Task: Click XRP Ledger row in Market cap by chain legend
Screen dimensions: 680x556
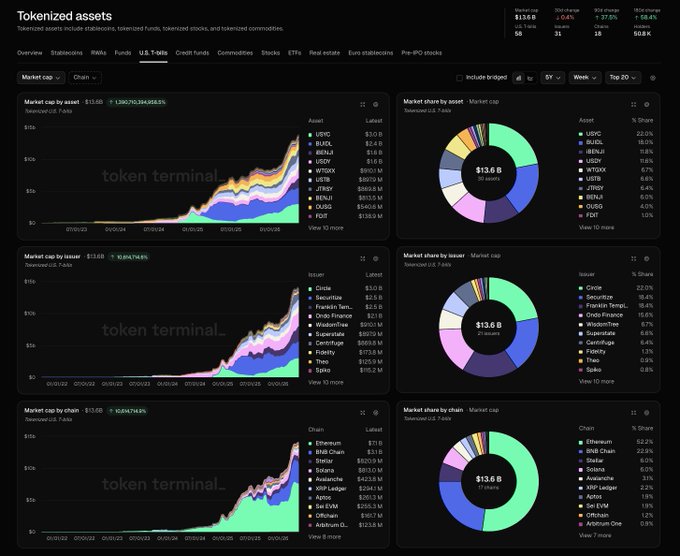Action: click(345, 488)
